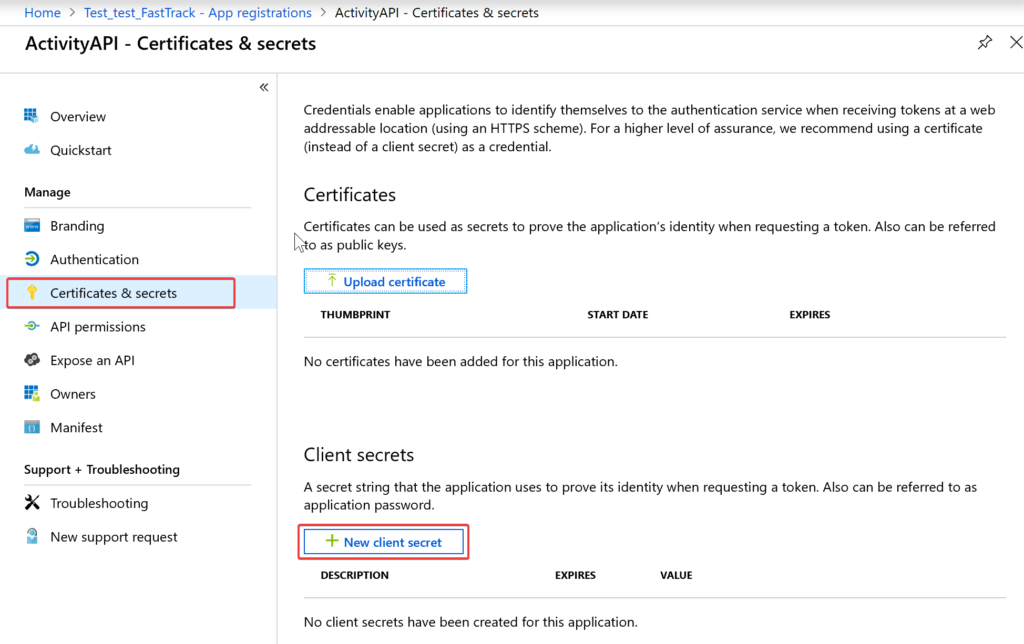Viewport: 1024px width, 644px height.
Task: Pin this blade with the pin icon
Action: pos(984,43)
